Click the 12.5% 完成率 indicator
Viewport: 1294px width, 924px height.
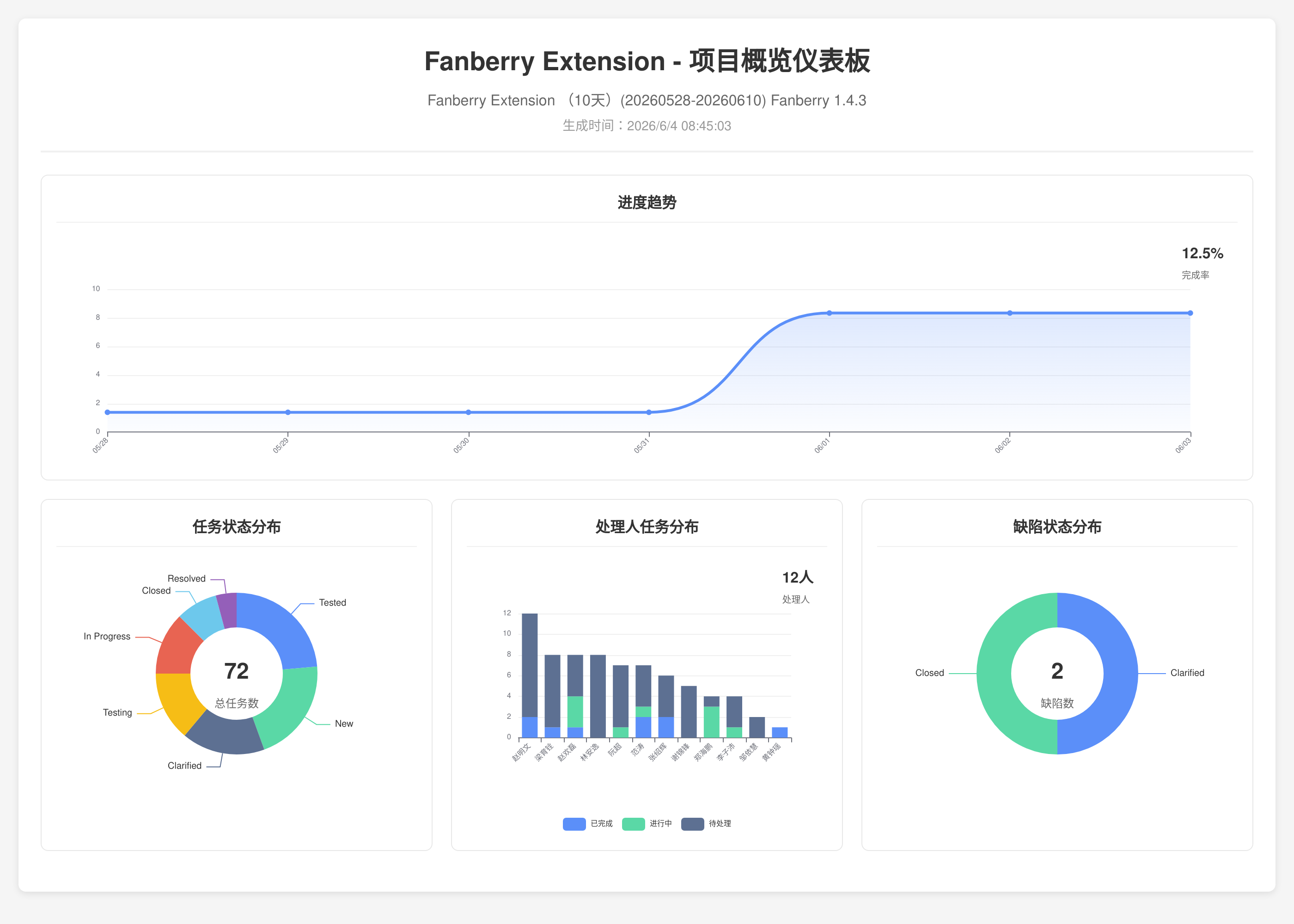(1202, 263)
